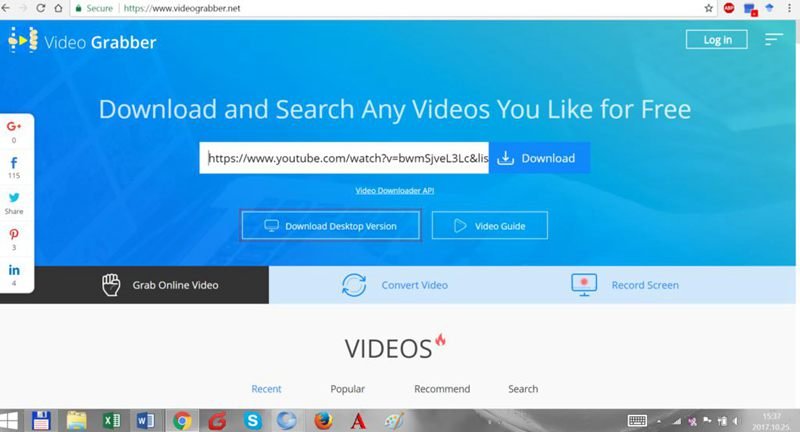The height and width of the screenshot is (432, 800).
Task: Open Google Chrome from the taskbar
Action: [182, 421]
